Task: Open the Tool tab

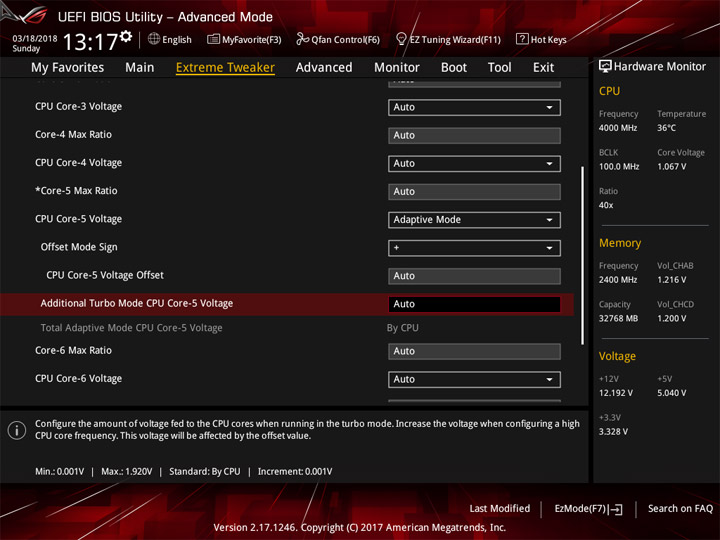Action: 500,68
